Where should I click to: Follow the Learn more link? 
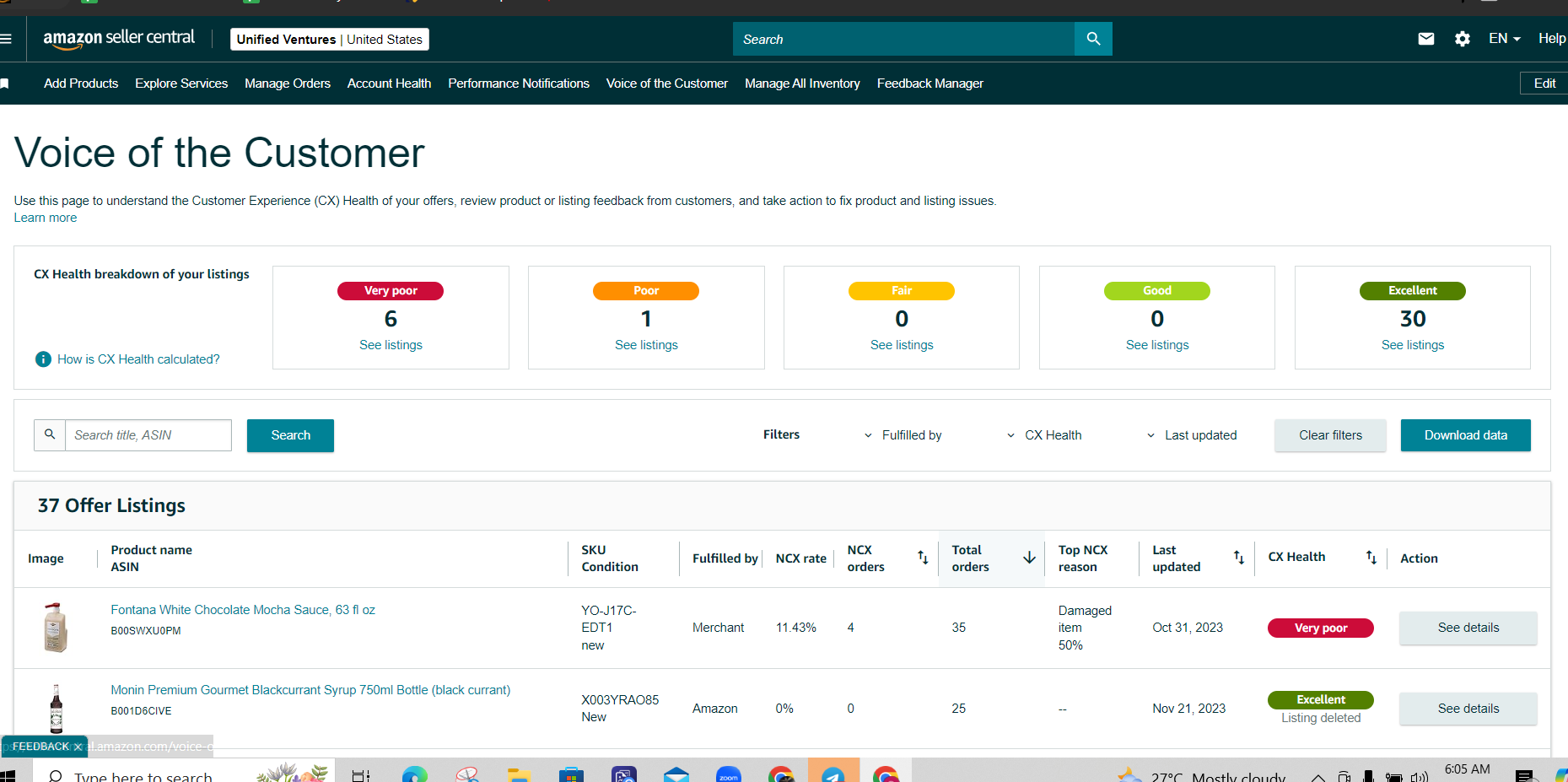point(46,218)
